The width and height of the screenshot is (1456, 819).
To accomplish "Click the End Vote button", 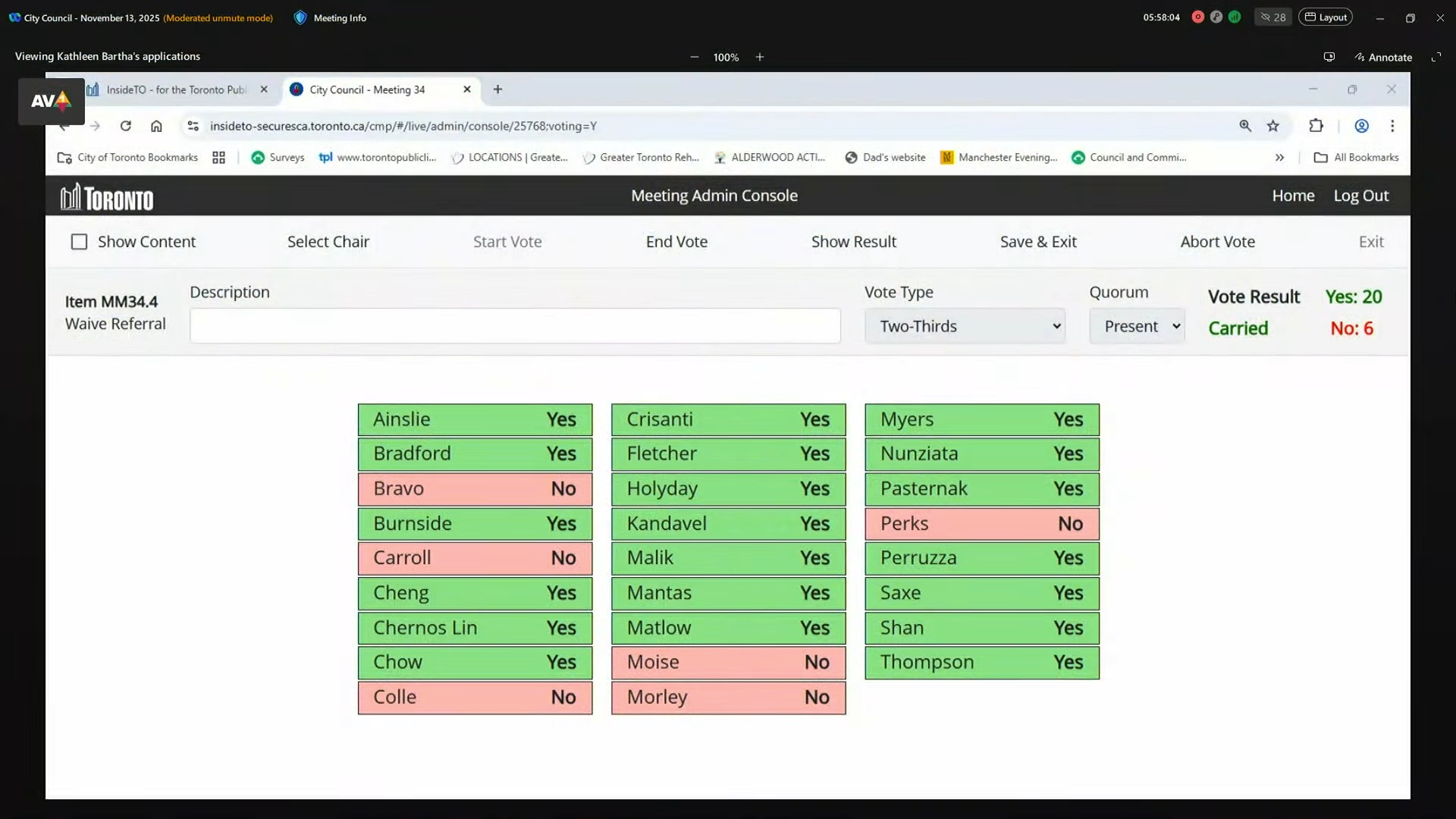I will click(676, 241).
